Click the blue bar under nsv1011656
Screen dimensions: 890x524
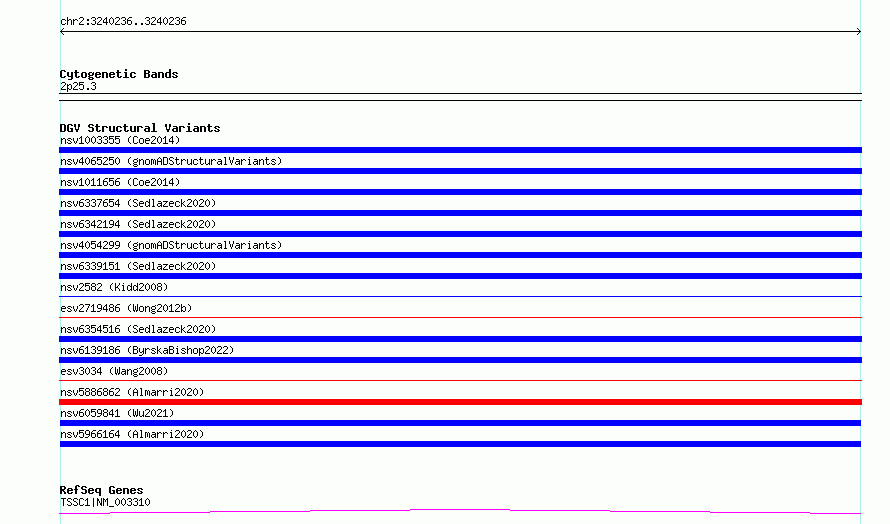pyautogui.click(x=460, y=192)
